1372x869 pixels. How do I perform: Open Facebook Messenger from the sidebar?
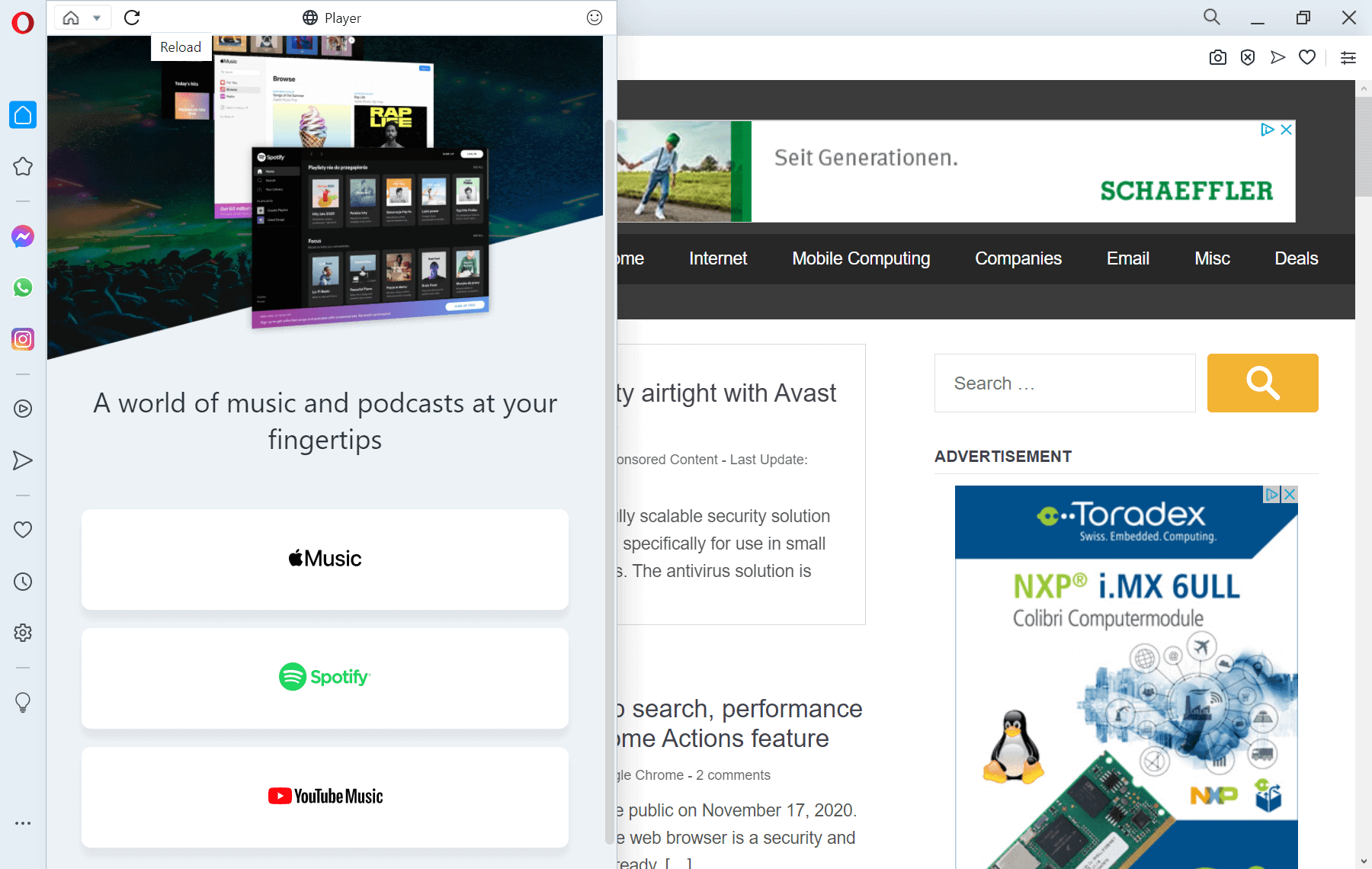(22, 236)
